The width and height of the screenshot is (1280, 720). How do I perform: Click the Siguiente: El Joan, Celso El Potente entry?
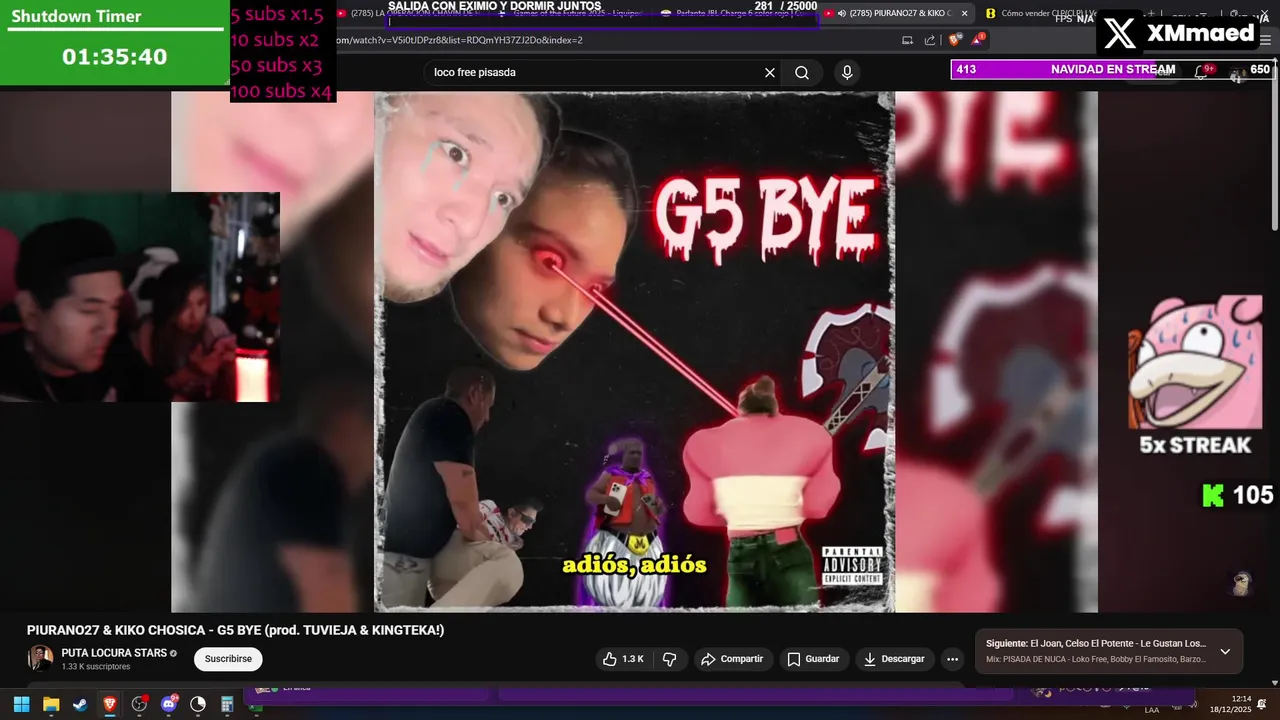(1096, 644)
